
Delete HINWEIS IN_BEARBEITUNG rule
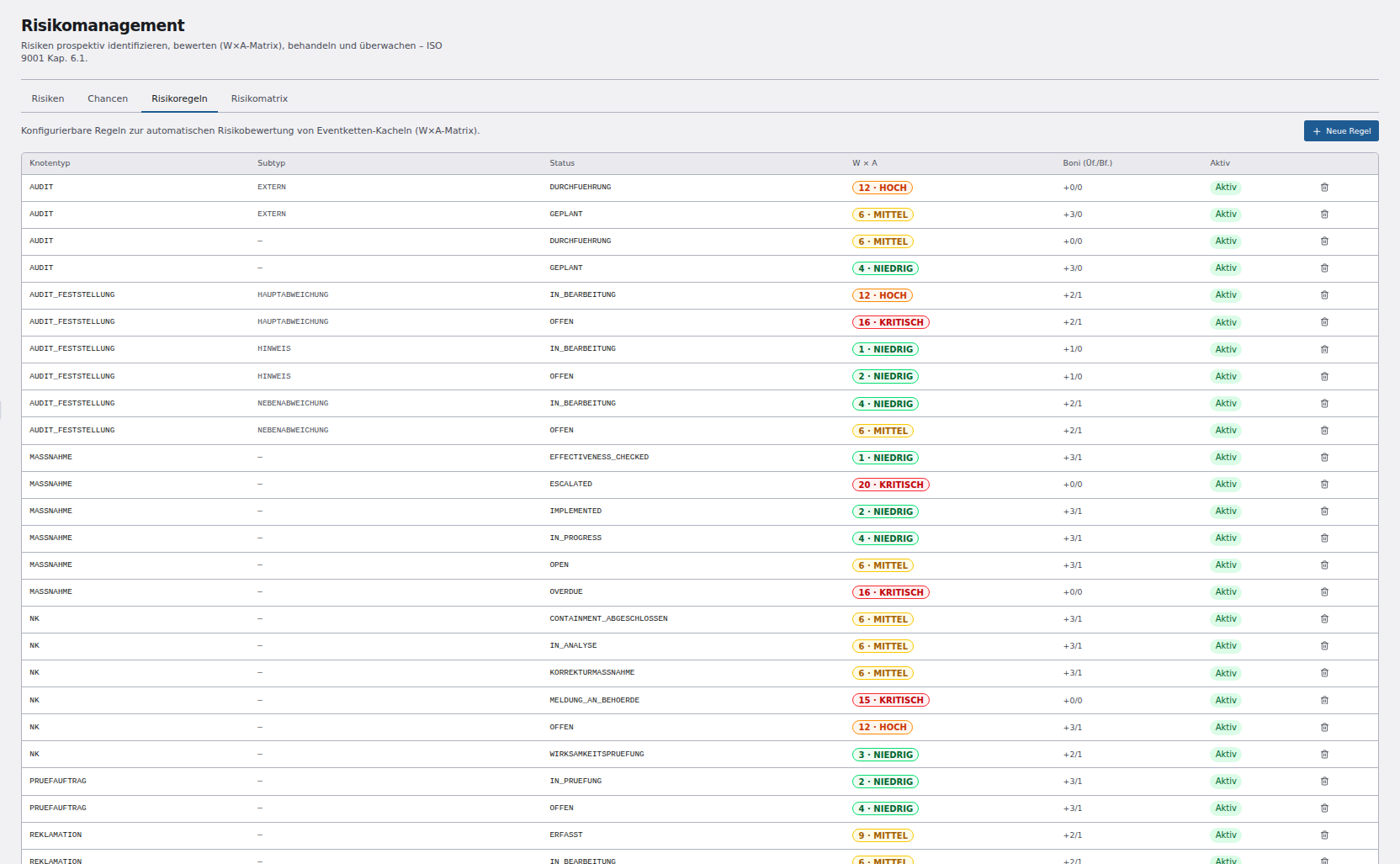(x=1324, y=349)
